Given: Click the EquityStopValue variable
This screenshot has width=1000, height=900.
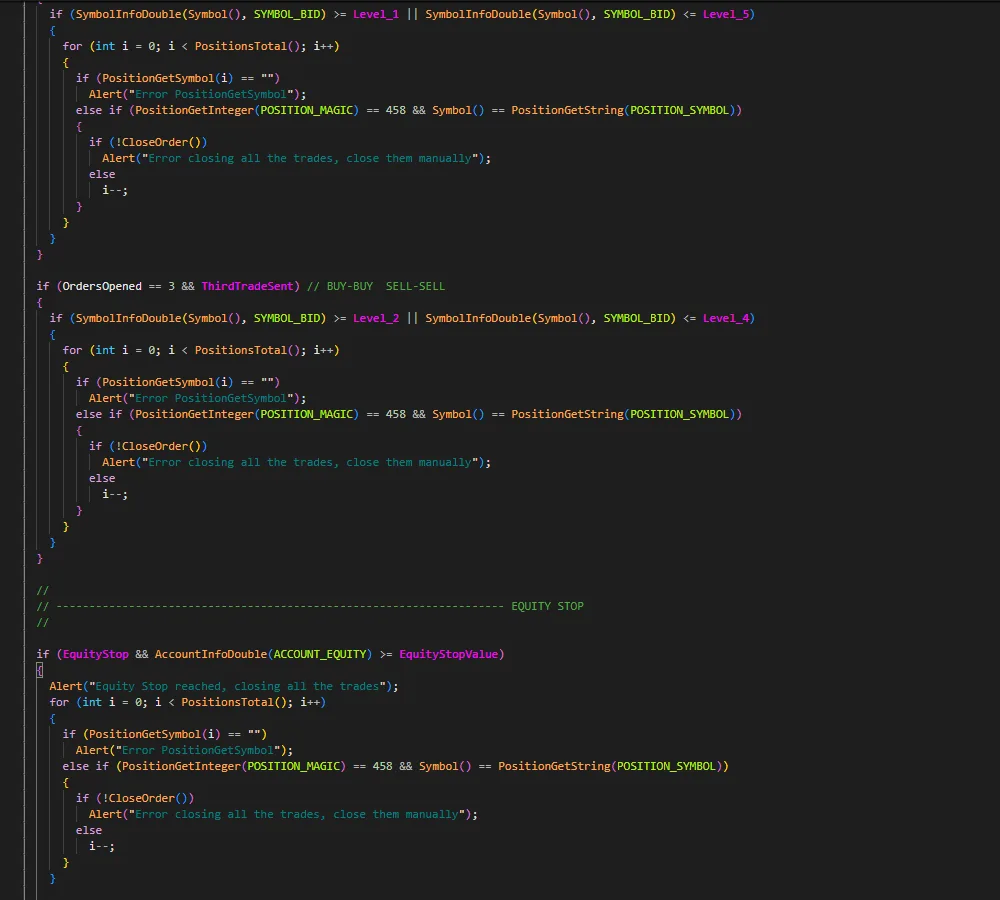Looking at the screenshot, I should 449,654.
